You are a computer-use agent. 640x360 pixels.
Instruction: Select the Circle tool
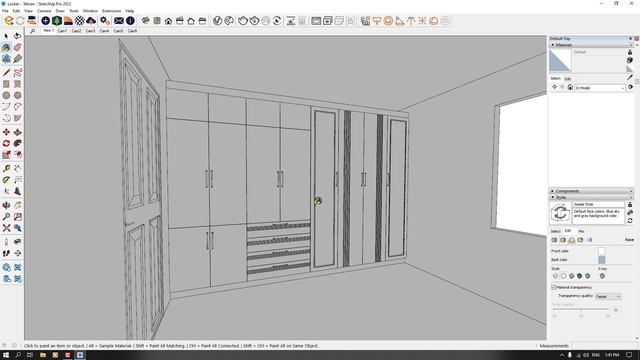[6, 95]
